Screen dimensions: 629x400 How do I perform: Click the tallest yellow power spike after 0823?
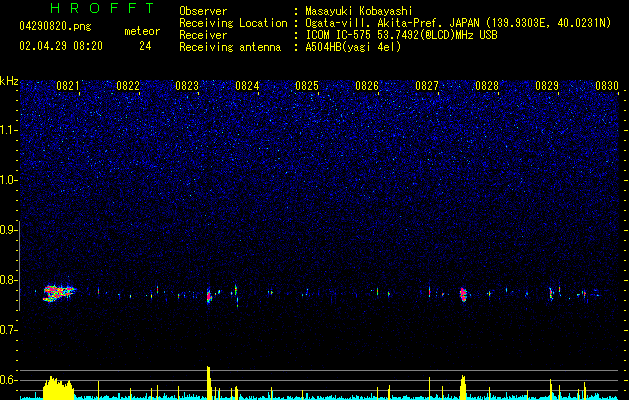pos(209,383)
